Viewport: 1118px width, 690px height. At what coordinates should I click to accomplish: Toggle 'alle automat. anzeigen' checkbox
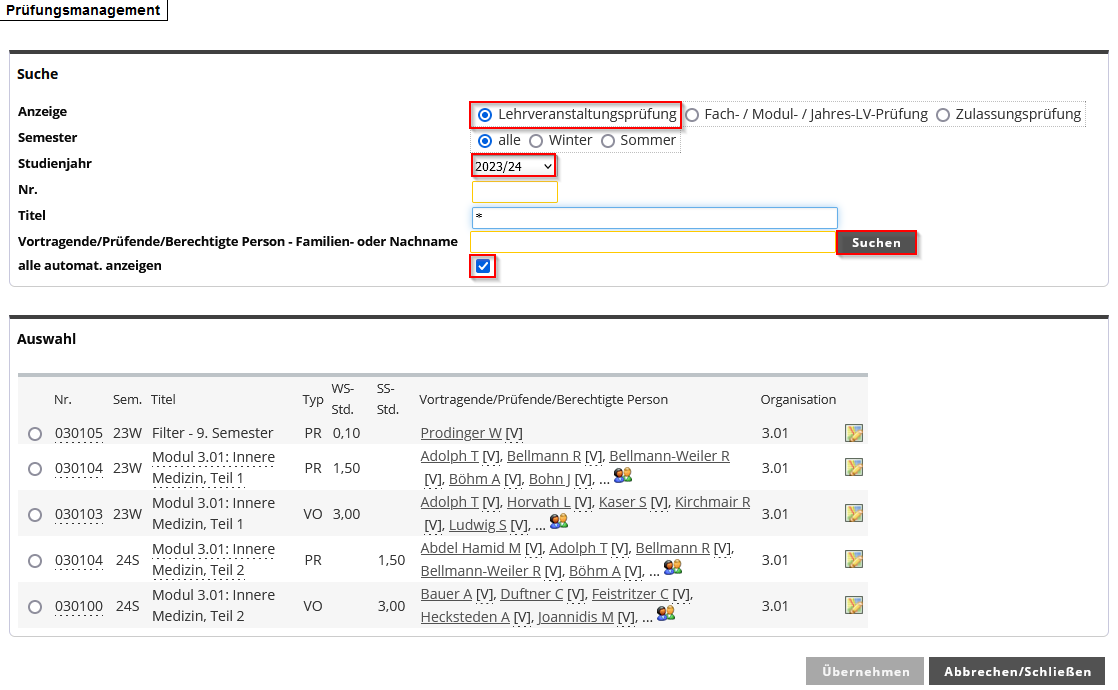click(483, 266)
